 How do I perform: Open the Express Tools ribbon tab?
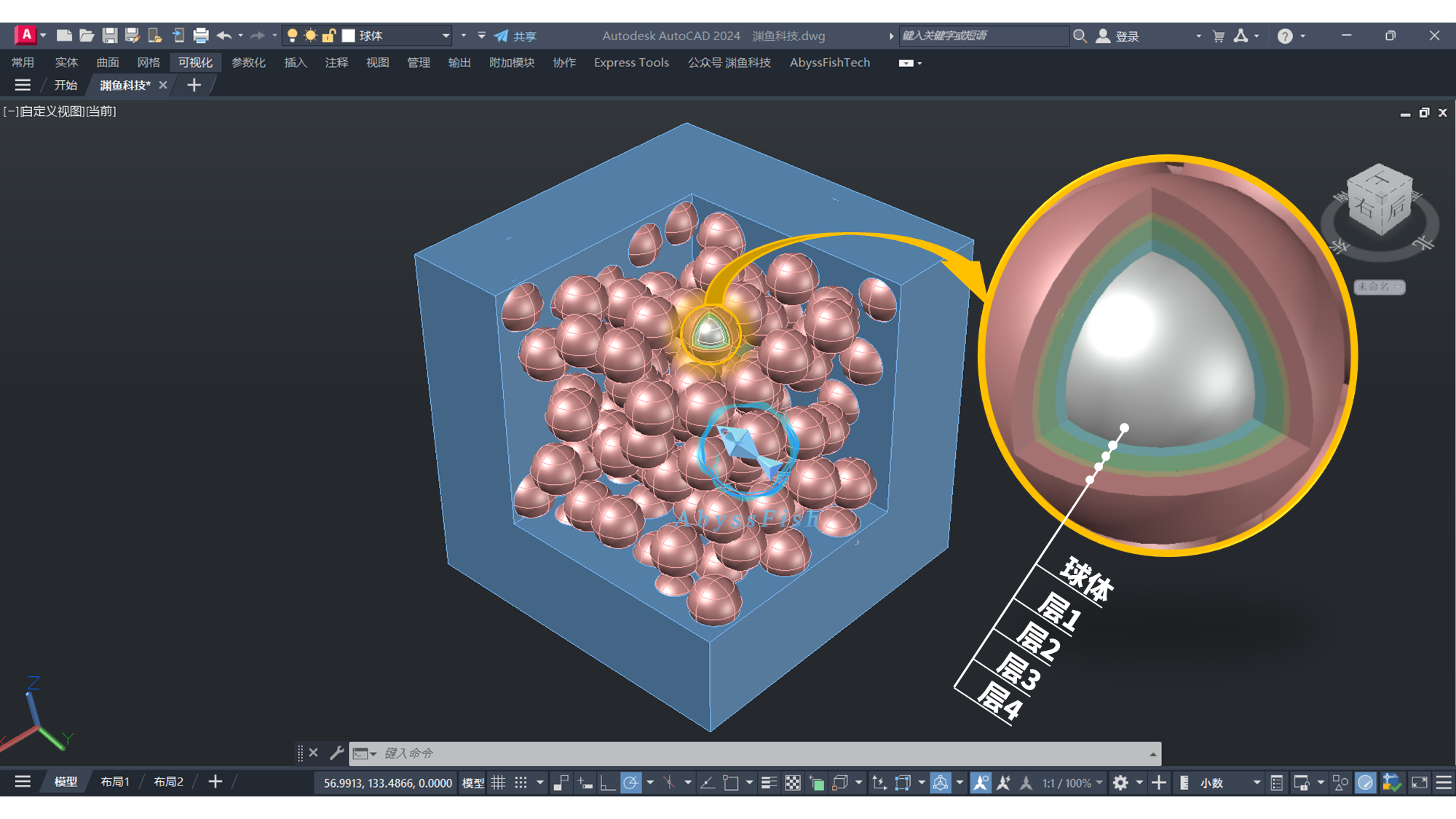(631, 63)
